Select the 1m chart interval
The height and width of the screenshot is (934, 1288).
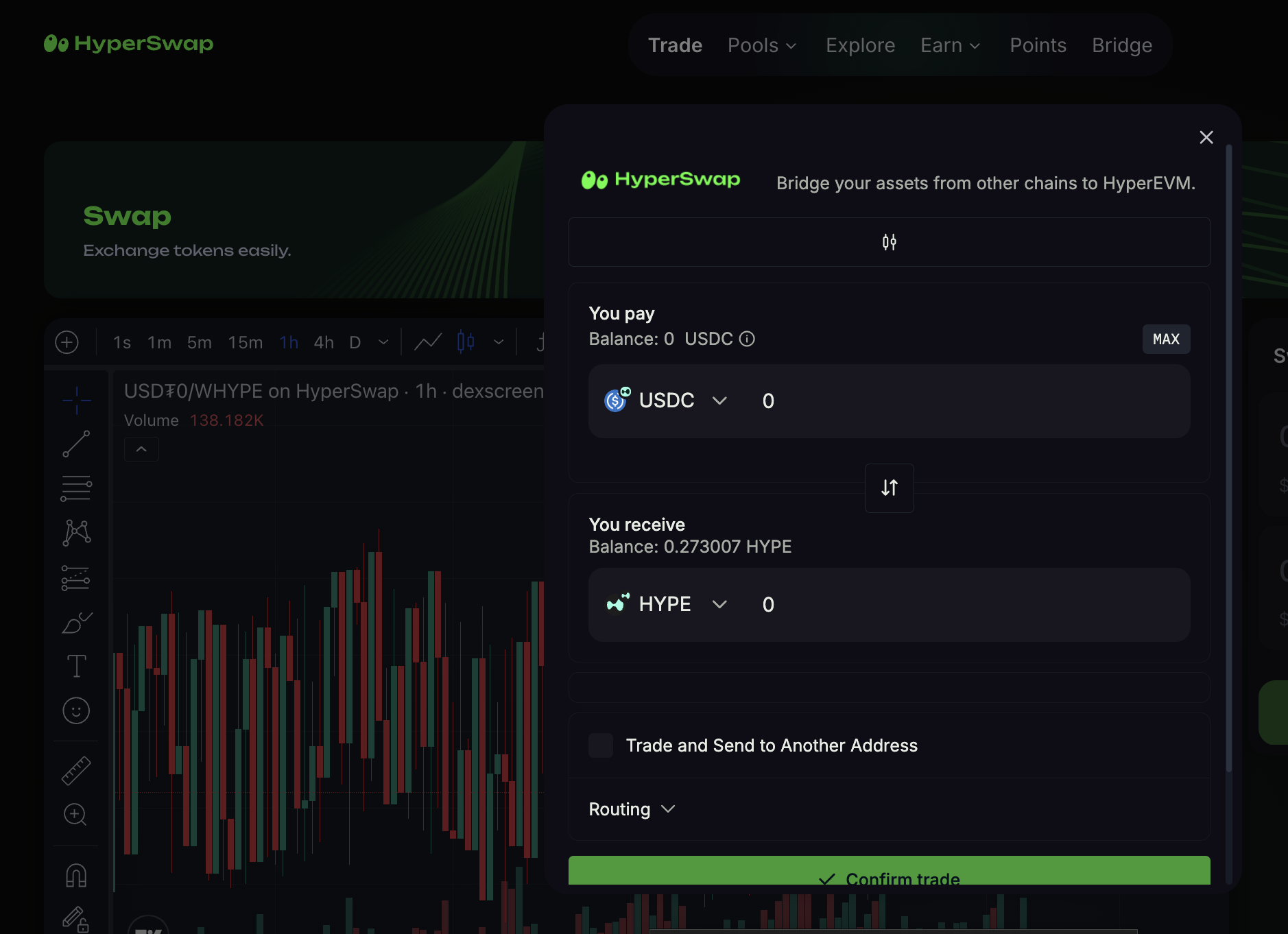click(x=159, y=342)
